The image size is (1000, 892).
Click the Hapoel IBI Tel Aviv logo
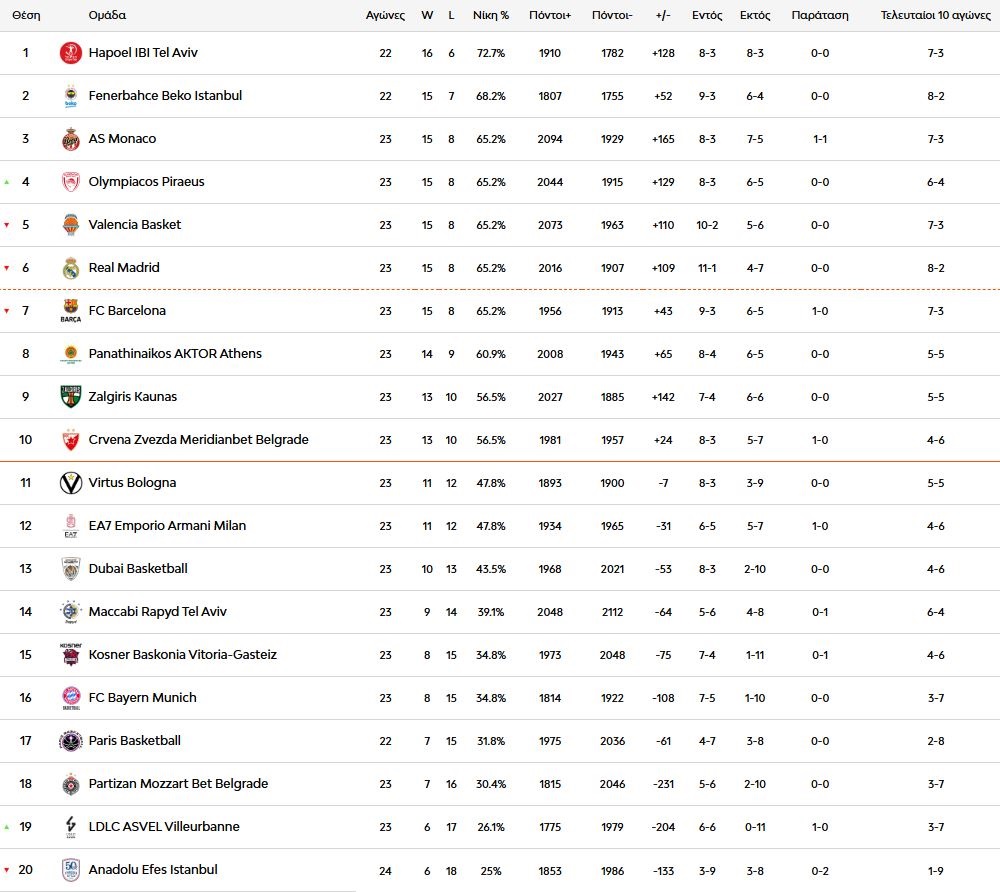70,53
